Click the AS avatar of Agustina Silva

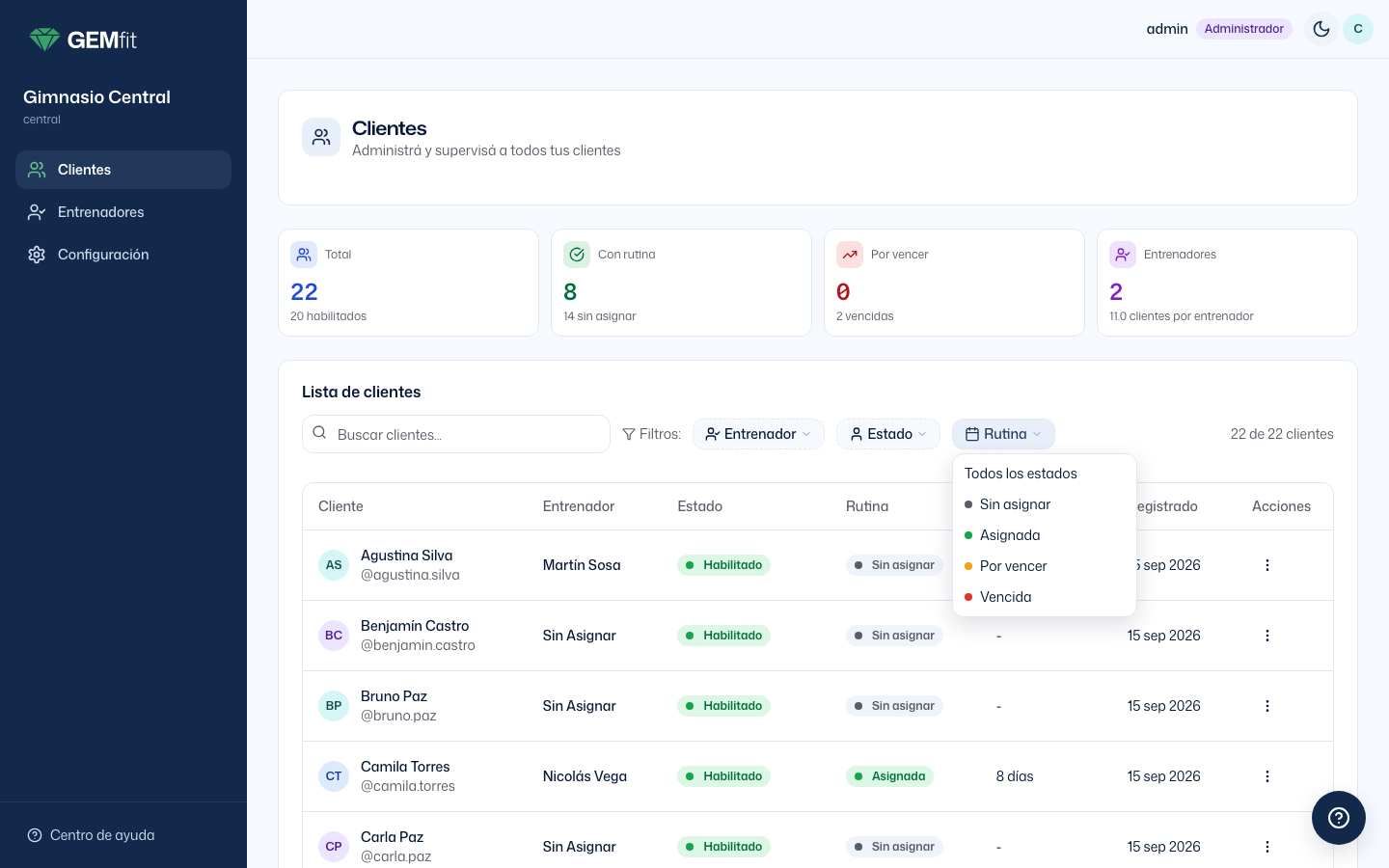pyautogui.click(x=334, y=565)
